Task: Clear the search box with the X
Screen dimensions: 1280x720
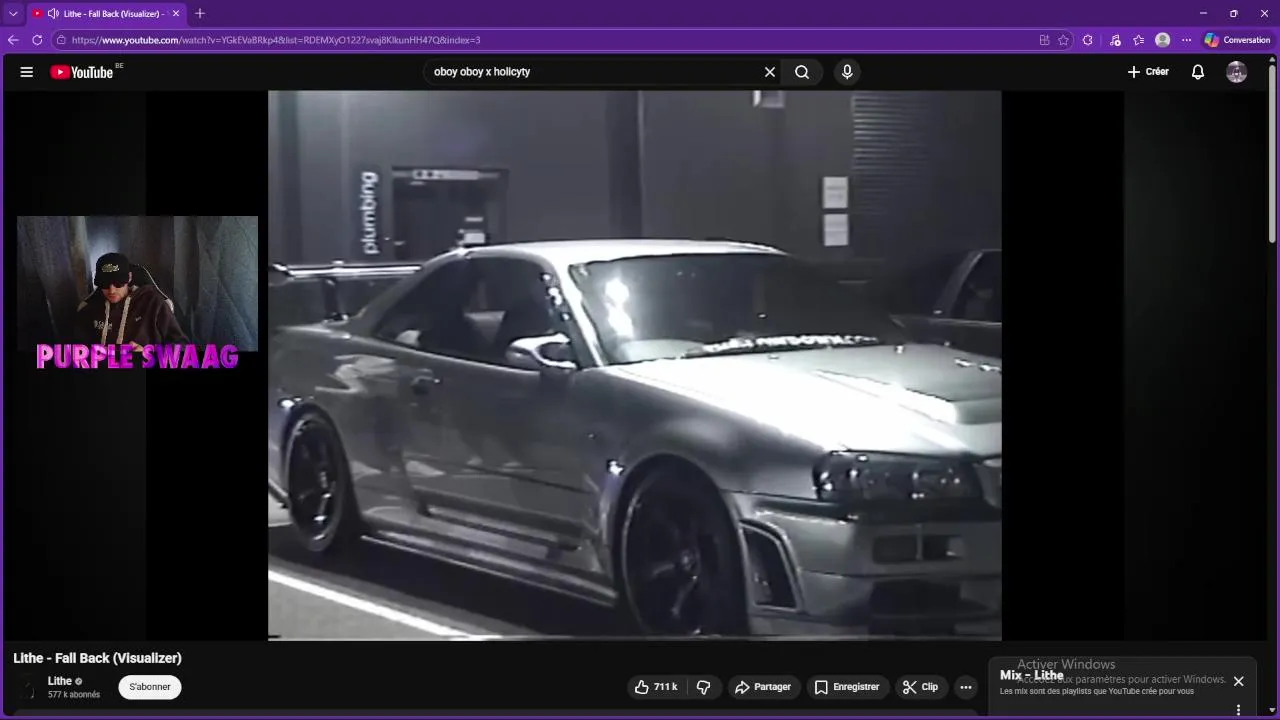Action: tap(770, 72)
